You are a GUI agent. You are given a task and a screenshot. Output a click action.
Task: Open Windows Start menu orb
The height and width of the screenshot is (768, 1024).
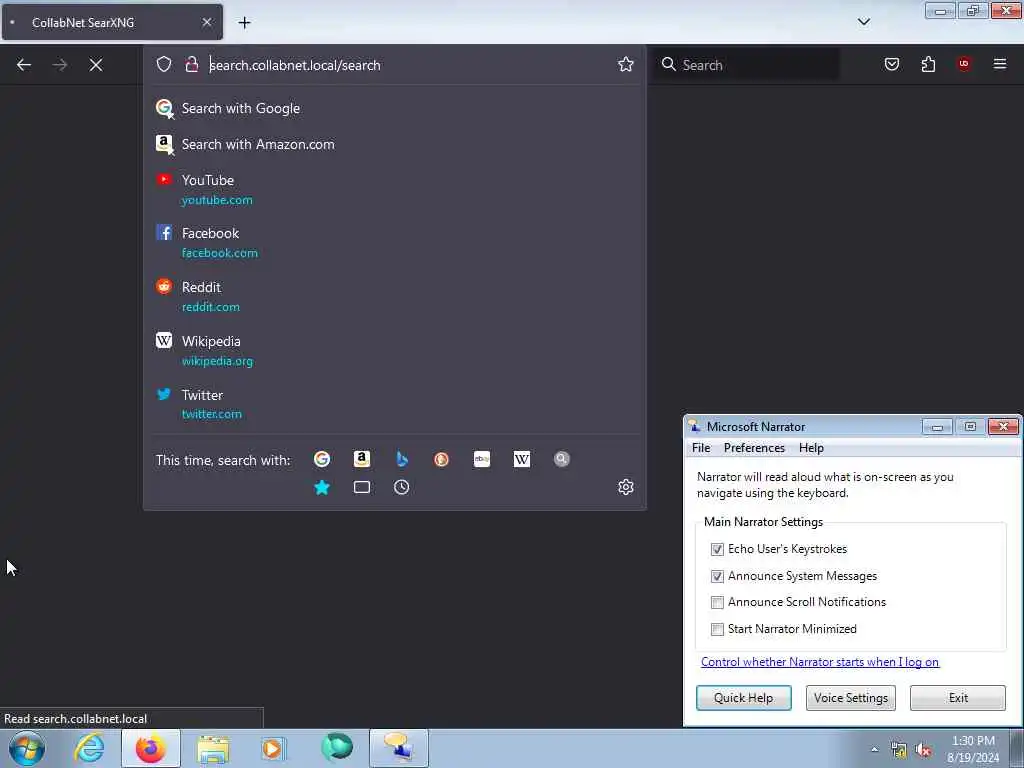[27, 748]
